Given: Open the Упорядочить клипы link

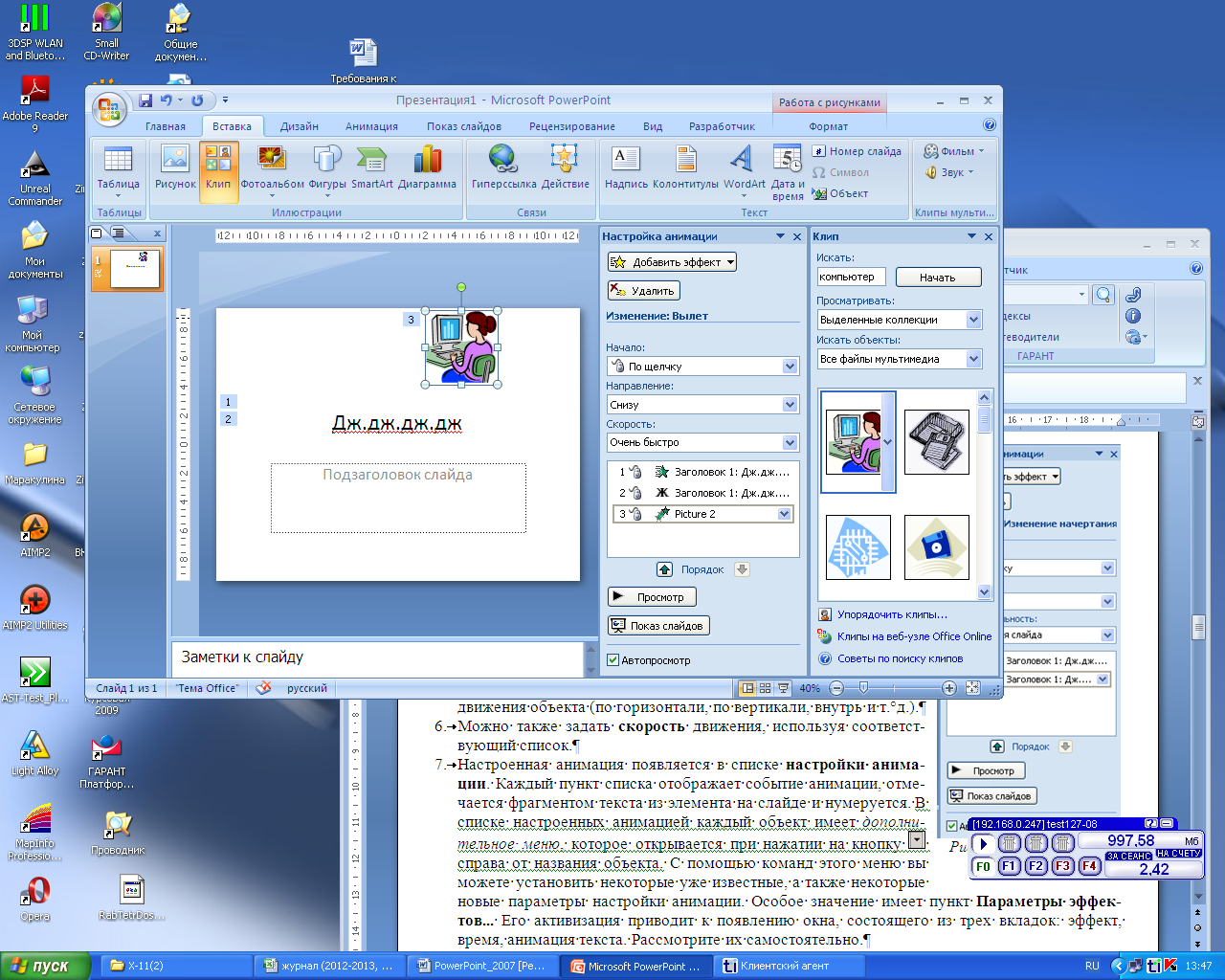Looking at the screenshot, I should (x=892, y=614).
